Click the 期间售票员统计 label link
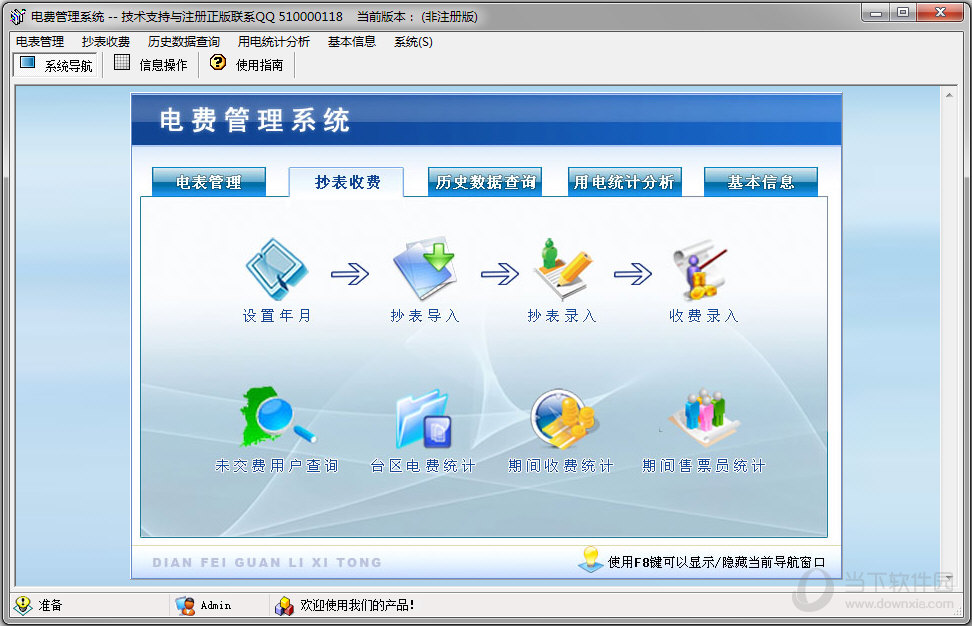The width and height of the screenshot is (972, 626). (x=704, y=465)
